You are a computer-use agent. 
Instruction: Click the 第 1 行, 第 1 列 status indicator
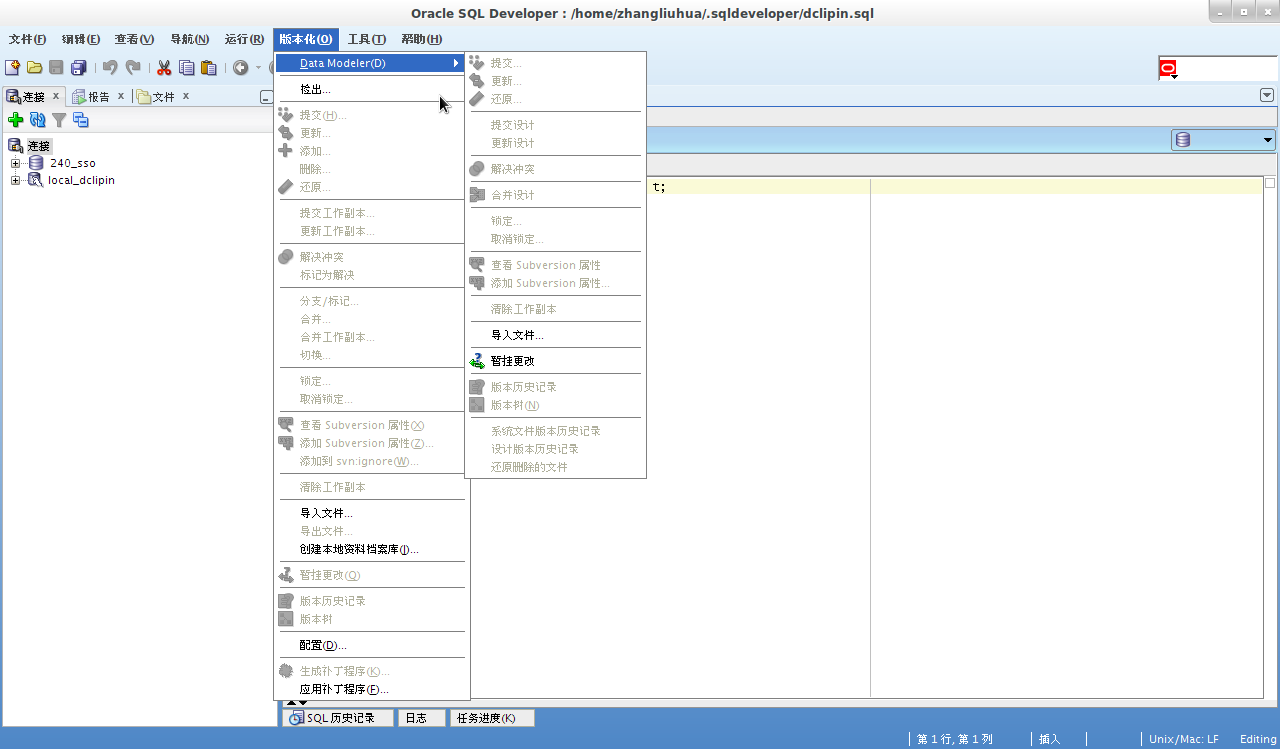(955, 739)
